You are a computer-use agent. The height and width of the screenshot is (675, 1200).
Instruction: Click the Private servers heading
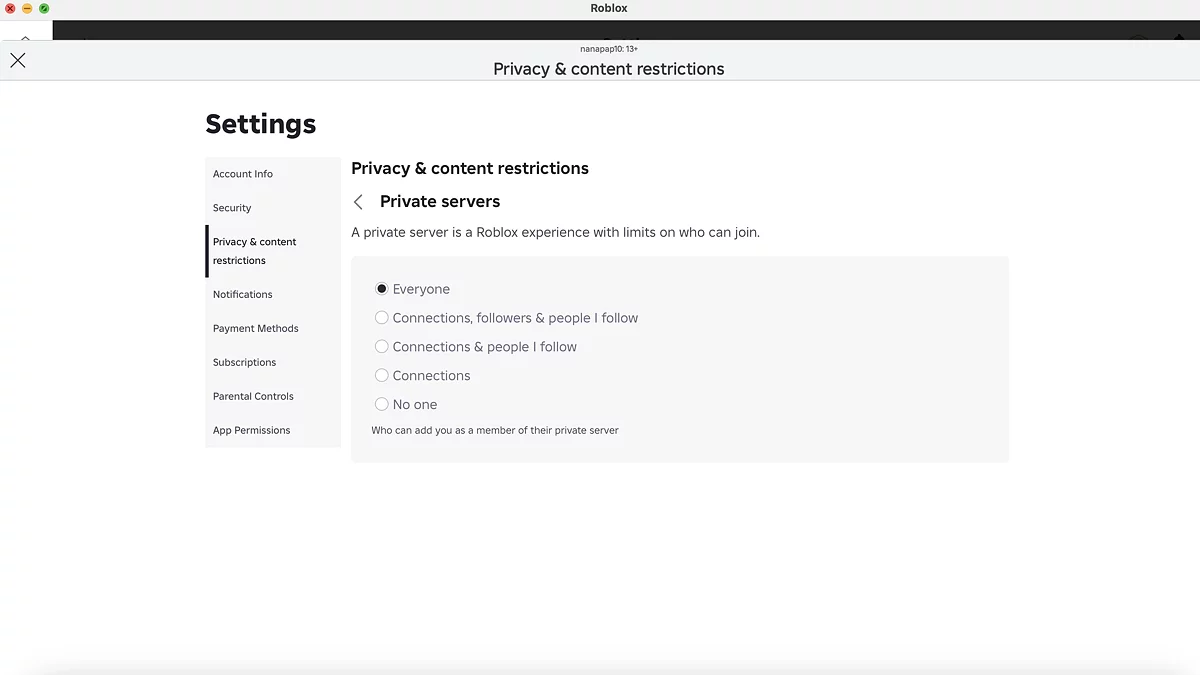(x=440, y=202)
